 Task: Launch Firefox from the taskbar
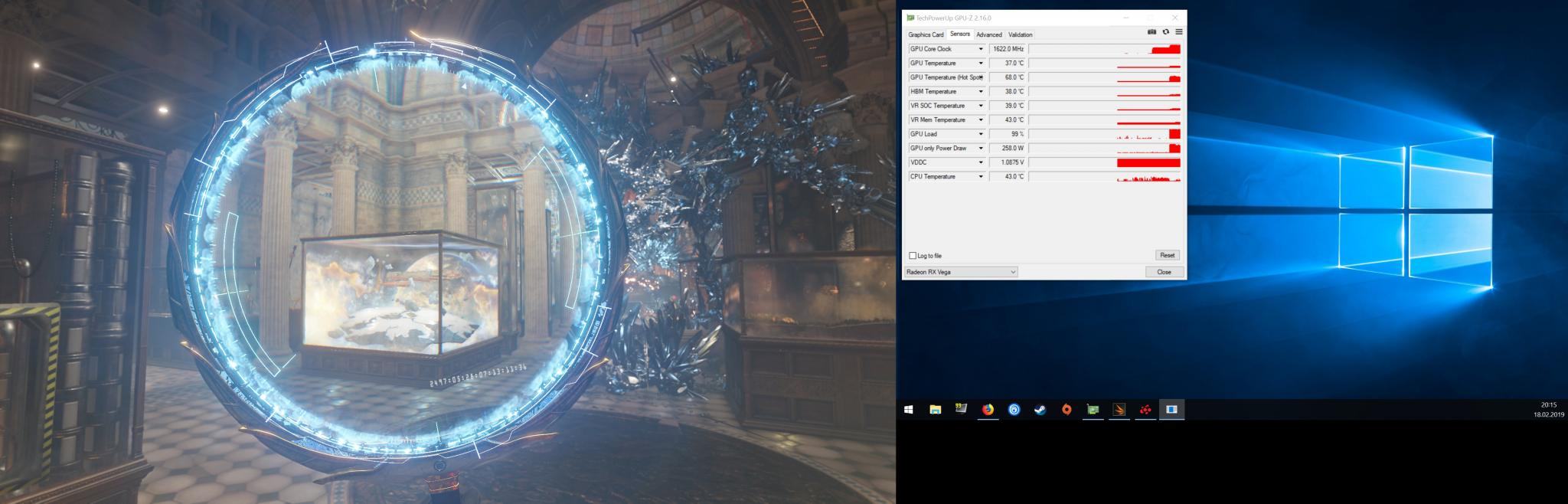pos(988,410)
